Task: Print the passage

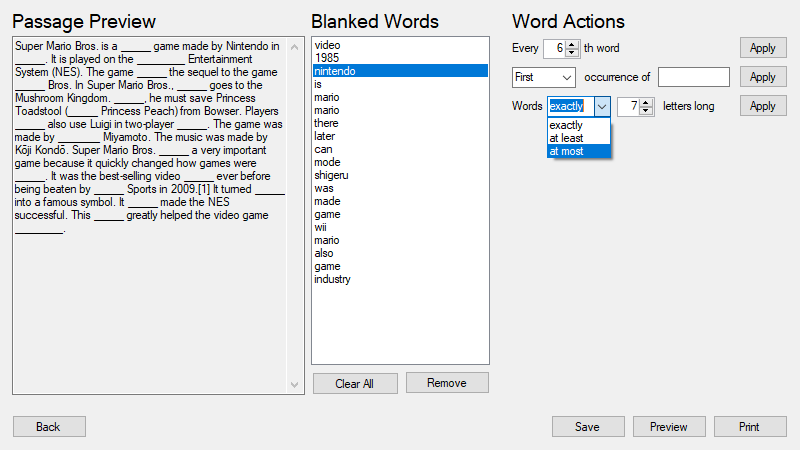Action: coord(750,427)
